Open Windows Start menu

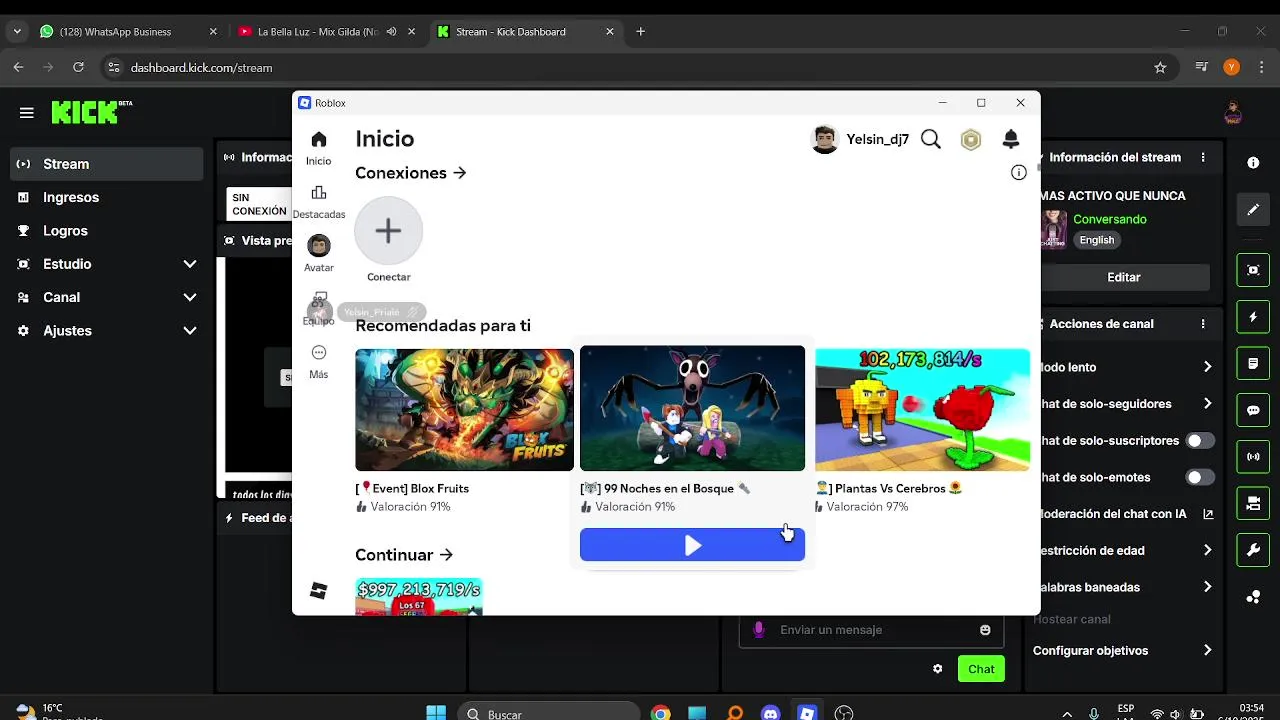click(436, 713)
